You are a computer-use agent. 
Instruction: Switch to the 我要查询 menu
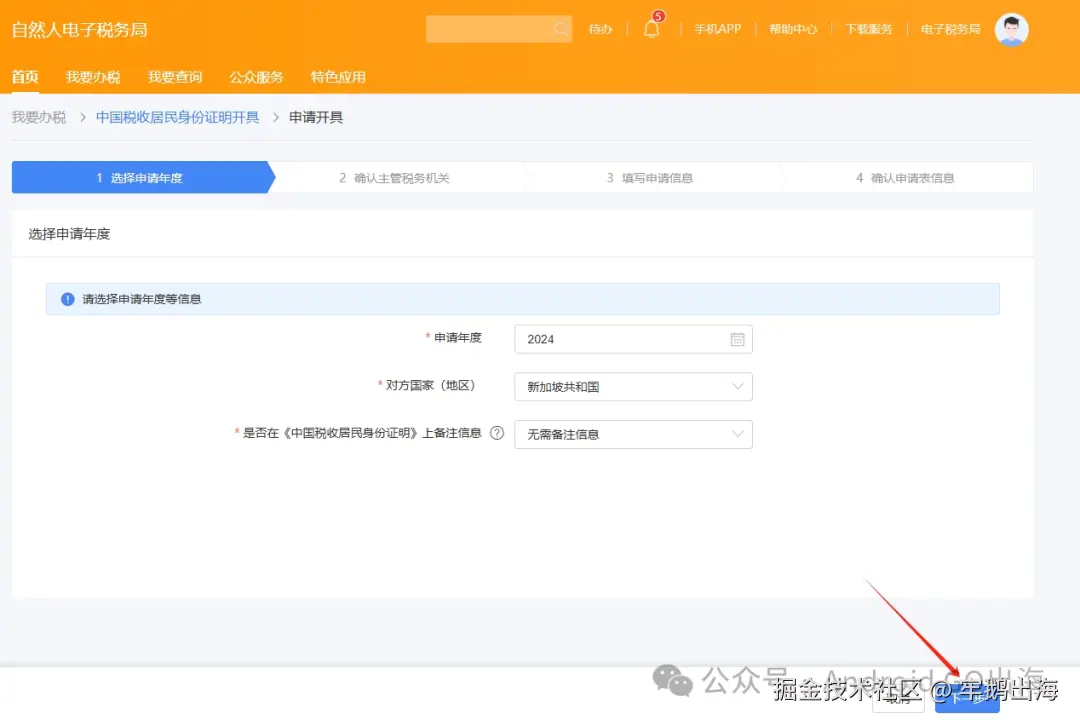(175, 76)
